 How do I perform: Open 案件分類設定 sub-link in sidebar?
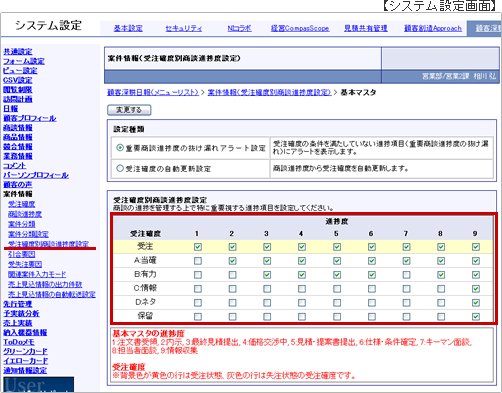[28, 234]
